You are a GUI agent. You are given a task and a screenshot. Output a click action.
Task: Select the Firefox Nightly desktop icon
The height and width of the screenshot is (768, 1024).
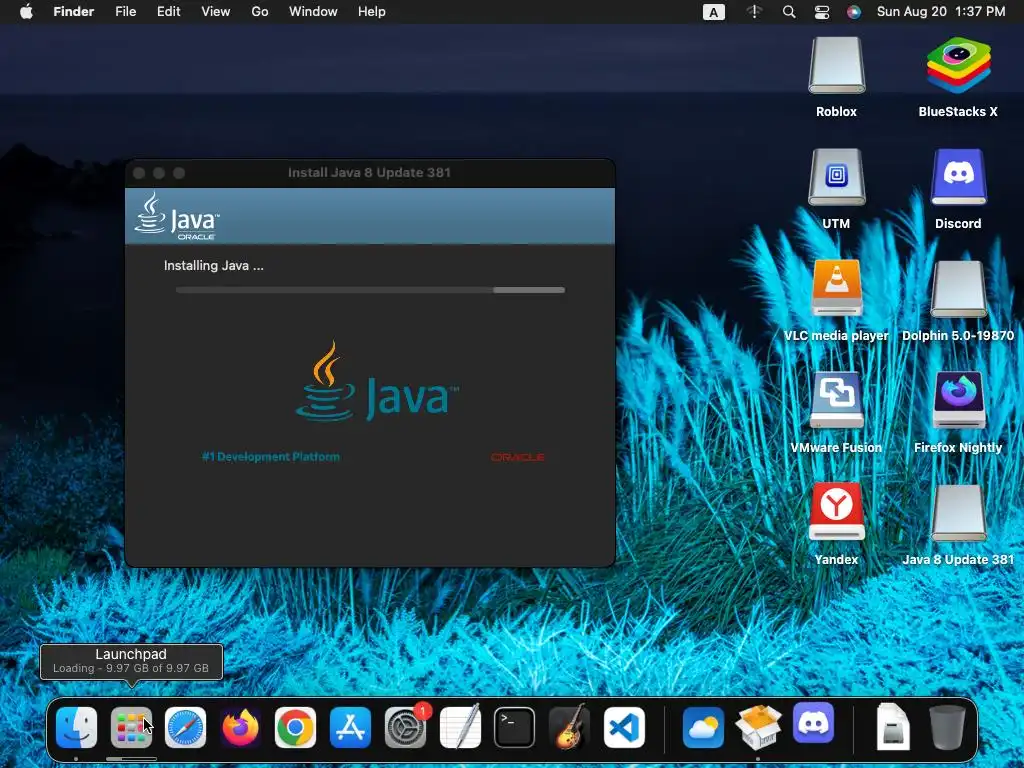958,402
